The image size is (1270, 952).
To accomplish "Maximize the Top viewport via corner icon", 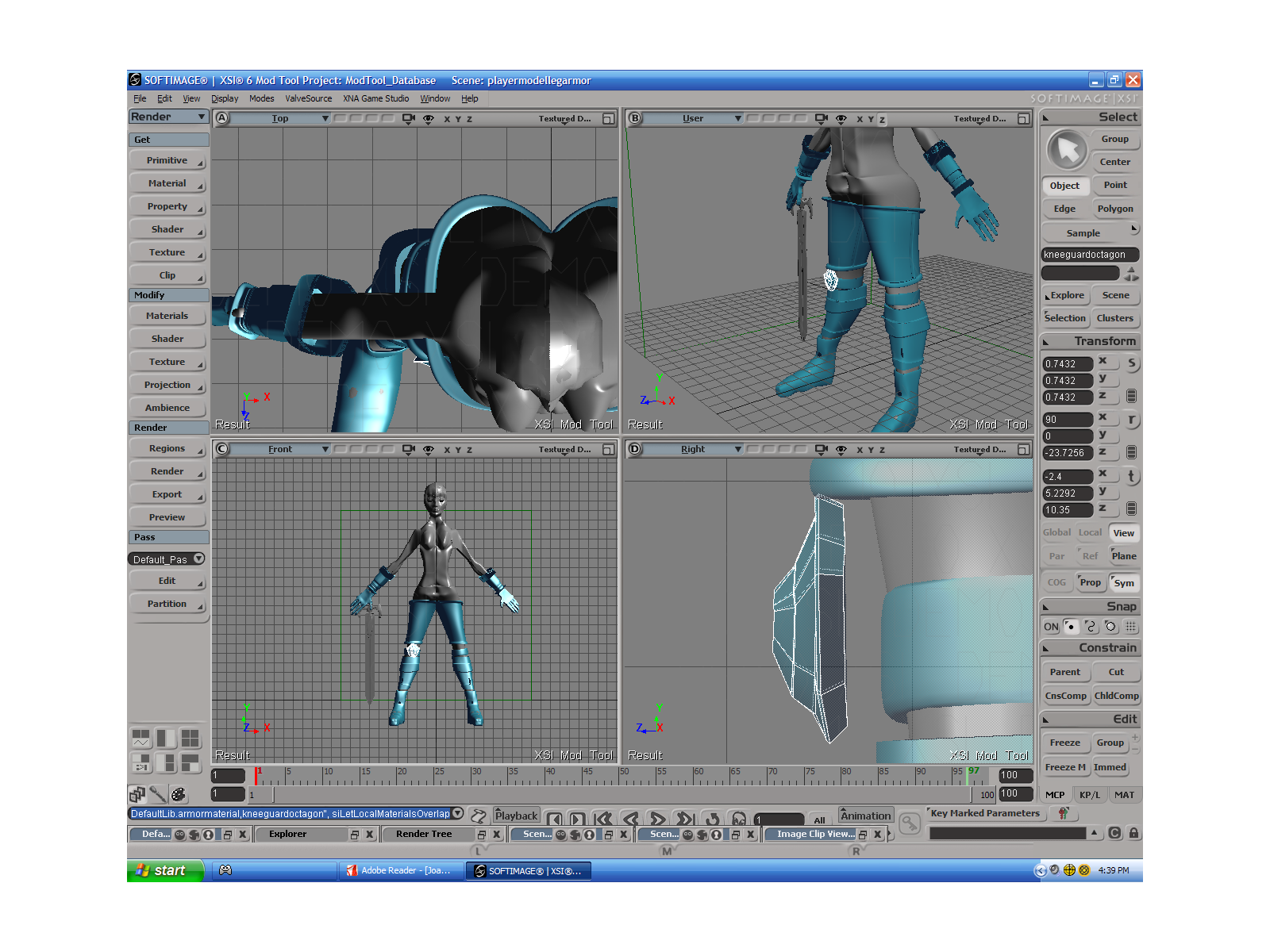I will tap(608, 118).
